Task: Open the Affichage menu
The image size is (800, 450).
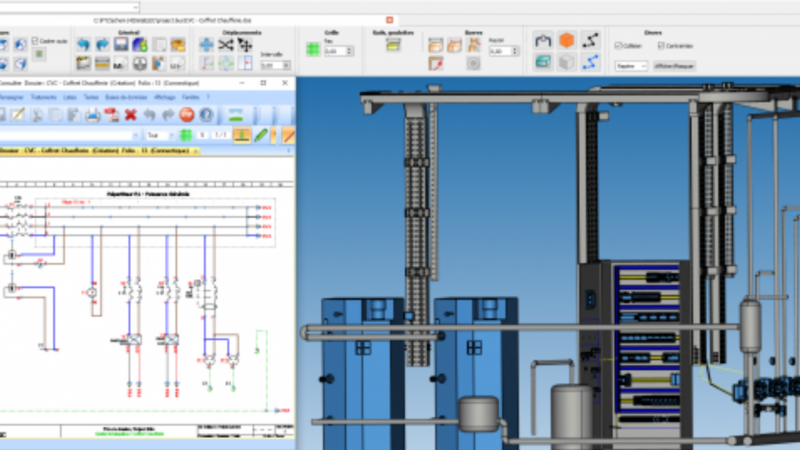Action: coord(164,97)
